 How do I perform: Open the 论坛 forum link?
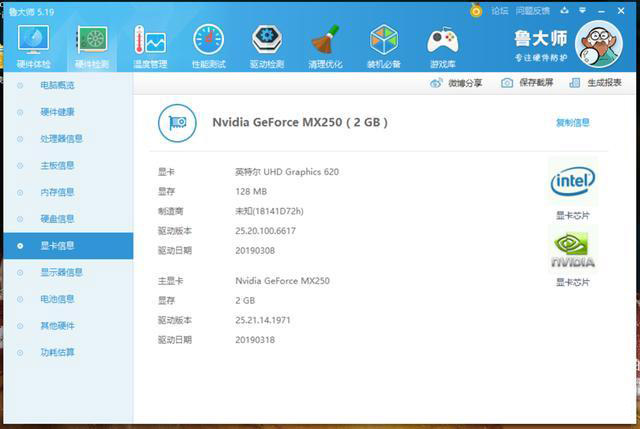click(500, 11)
